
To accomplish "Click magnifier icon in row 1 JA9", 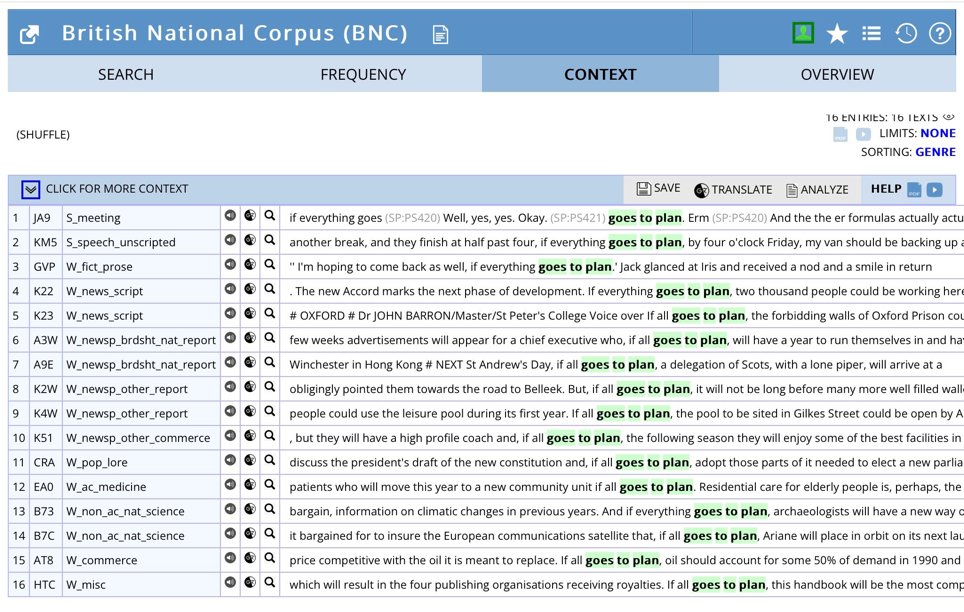I will 269,215.
